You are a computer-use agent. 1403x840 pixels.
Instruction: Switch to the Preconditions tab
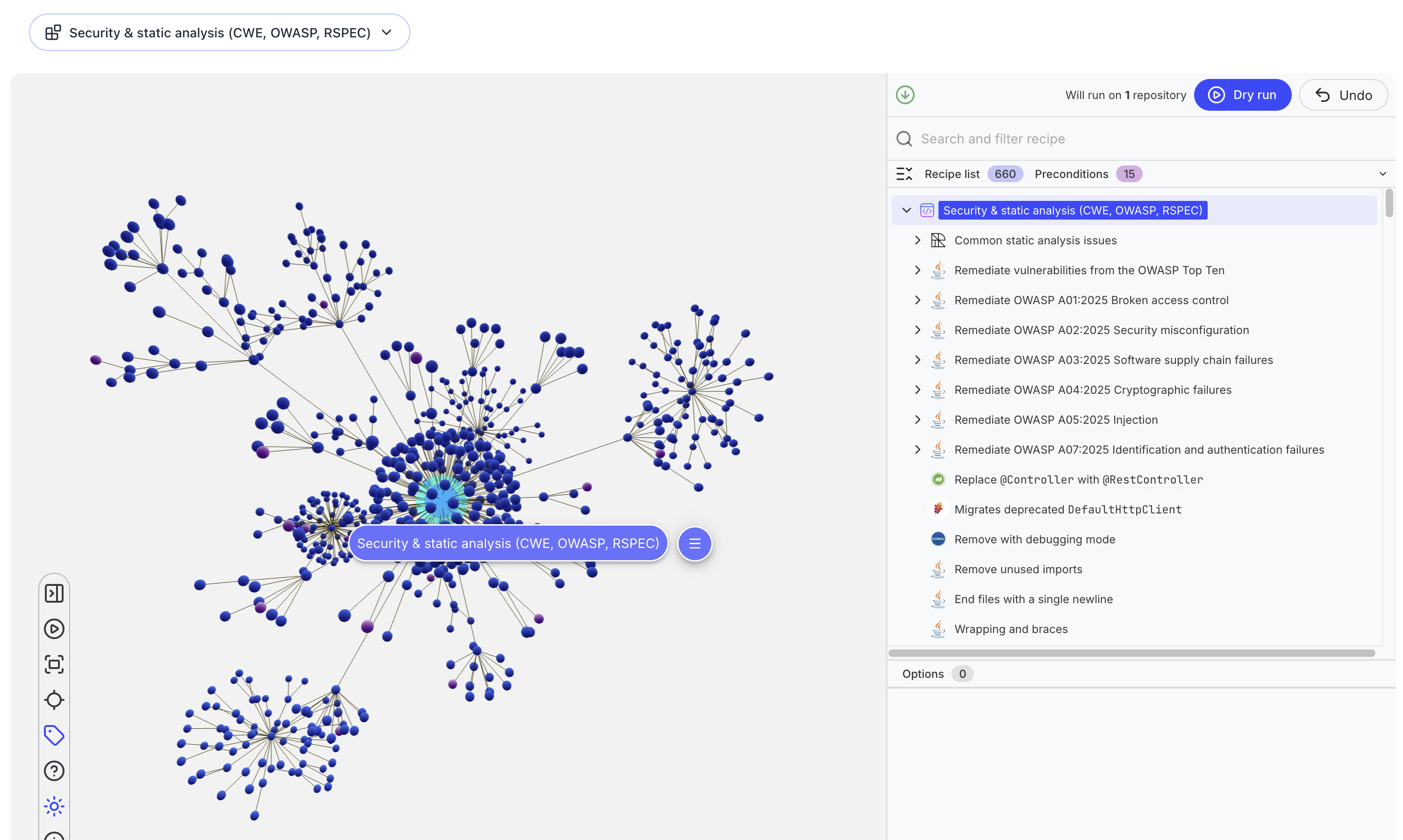tap(1071, 174)
